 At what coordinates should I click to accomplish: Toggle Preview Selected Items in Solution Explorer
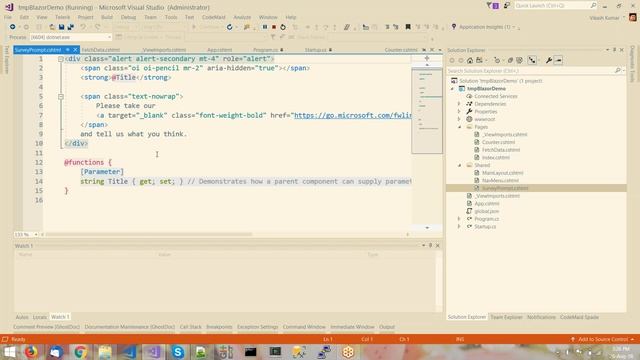[x=558, y=60]
